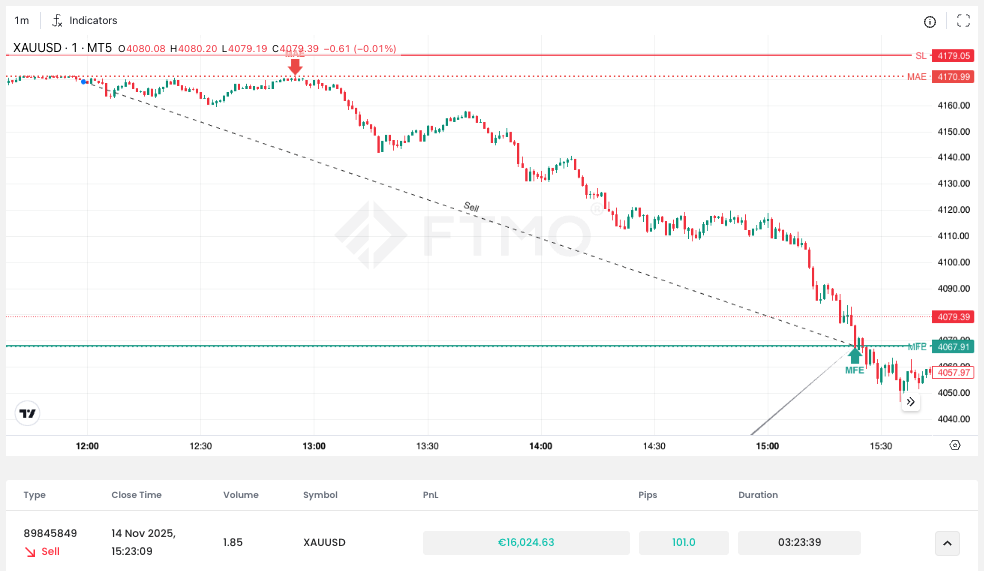The image size is (984, 571).
Task: Click the 4057.97 current price label
Action: click(951, 372)
